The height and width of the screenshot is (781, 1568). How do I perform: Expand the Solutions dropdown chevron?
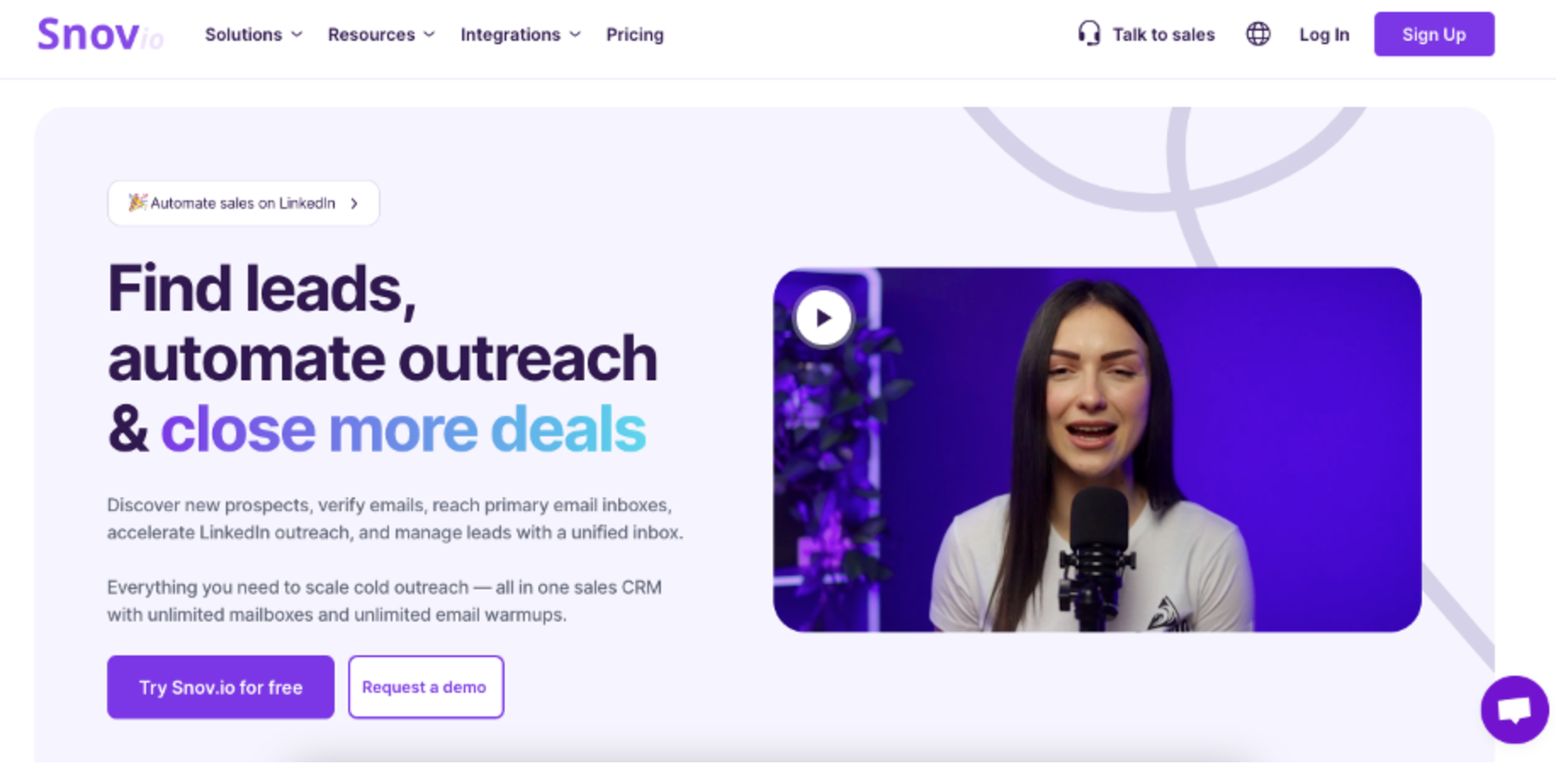(x=296, y=35)
